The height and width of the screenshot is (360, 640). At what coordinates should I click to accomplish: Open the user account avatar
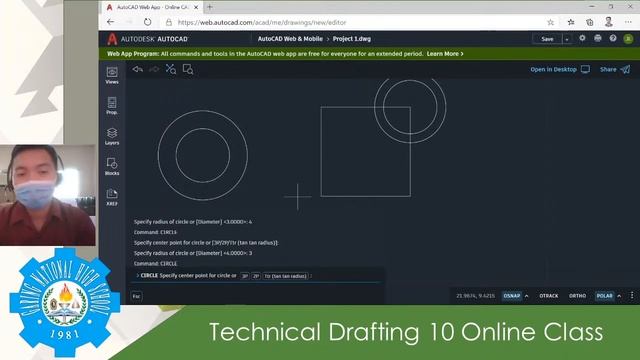[x=628, y=39]
